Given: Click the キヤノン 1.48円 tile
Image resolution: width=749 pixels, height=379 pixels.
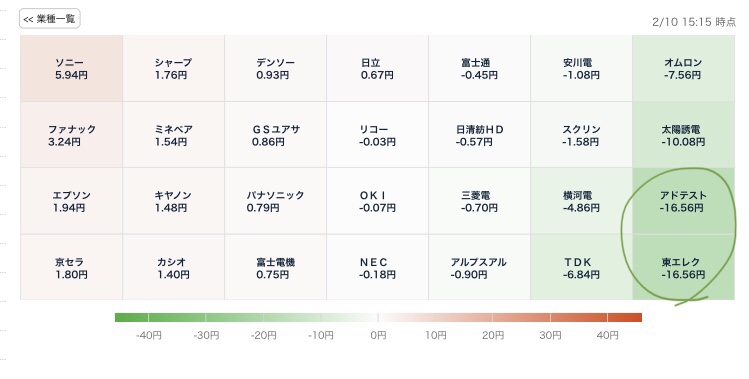Looking at the screenshot, I should click(173, 201).
